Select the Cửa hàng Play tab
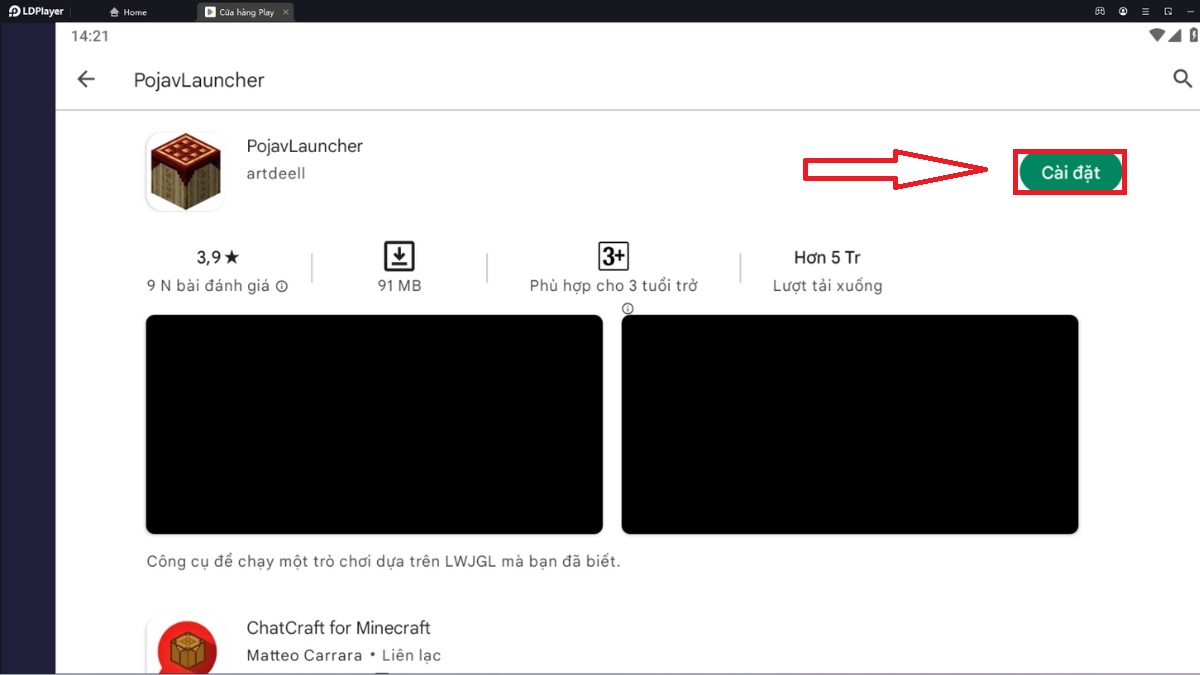Image resolution: width=1200 pixels, height=675 pixels. pos(243,12)
